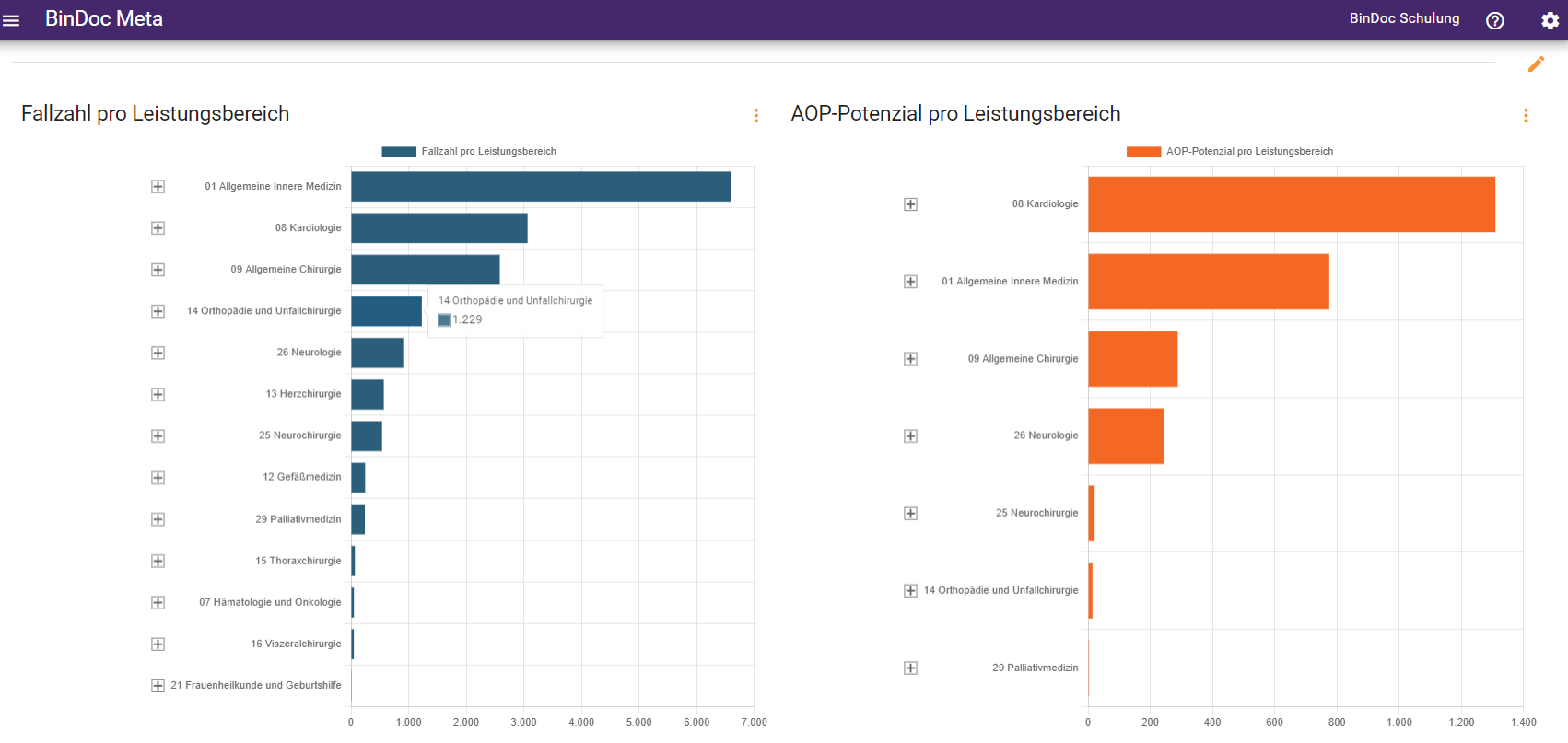Open AOP-Potenzial chart three-dot options menu
The height and width of the screenshot is (743, 1568).
click(x=1526, y=115)
